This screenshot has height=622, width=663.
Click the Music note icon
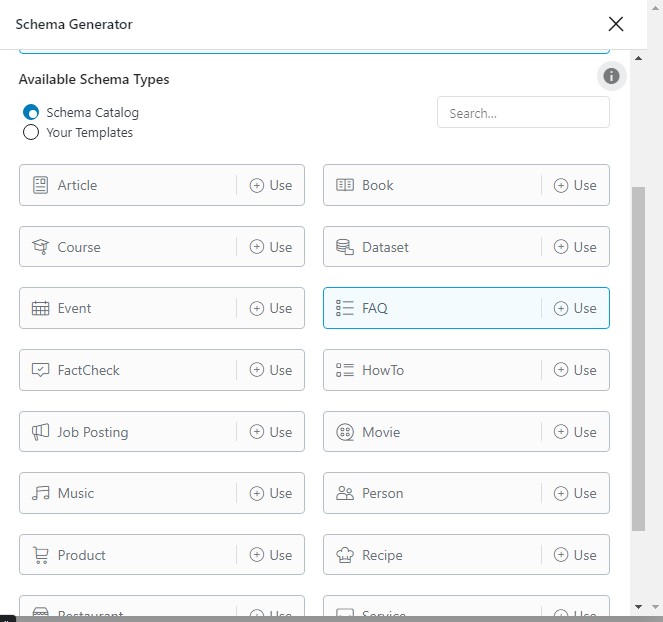tap(41, 493)
